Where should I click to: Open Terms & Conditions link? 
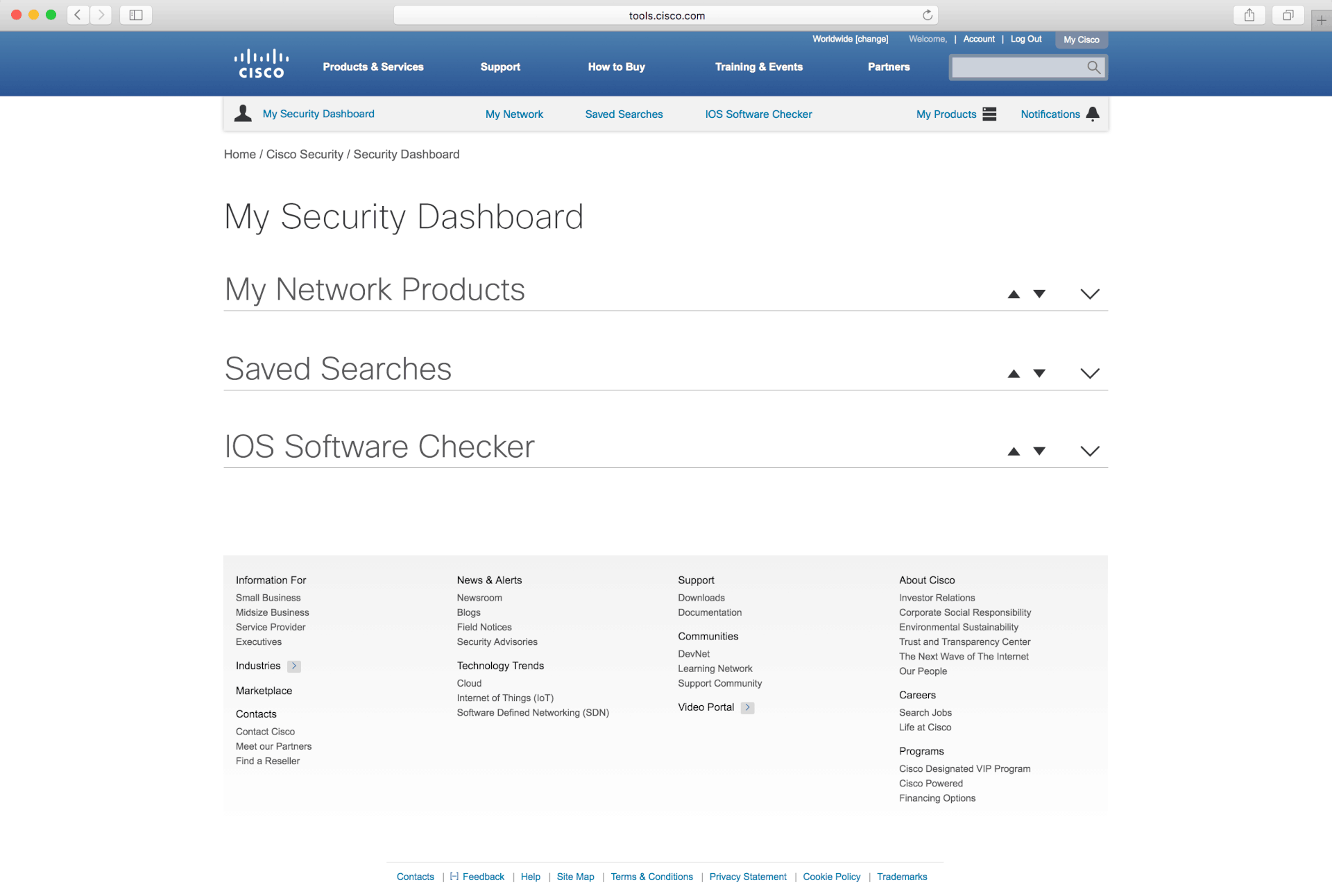[652, 877]
